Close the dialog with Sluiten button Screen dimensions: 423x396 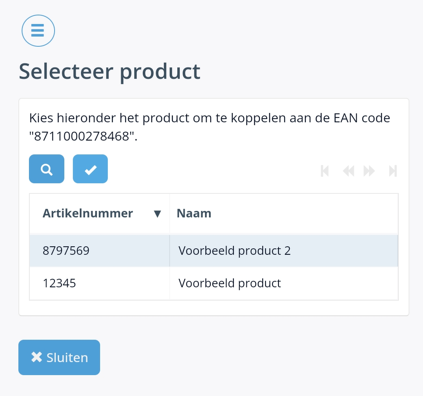click(x=59, y=357)
